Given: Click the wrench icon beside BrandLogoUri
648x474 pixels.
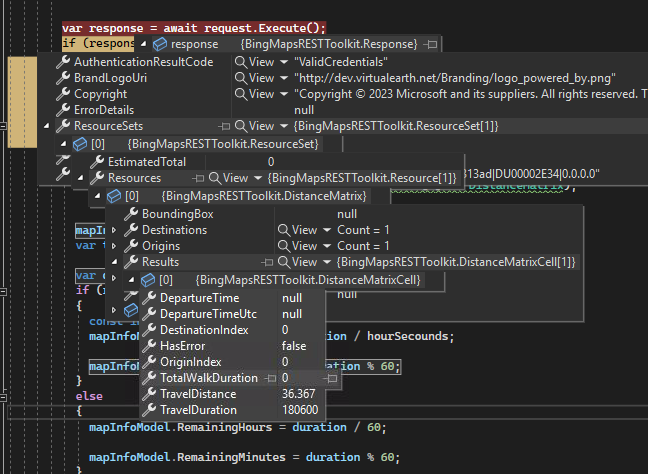Looking at the screenshot, I should point(63,78).
